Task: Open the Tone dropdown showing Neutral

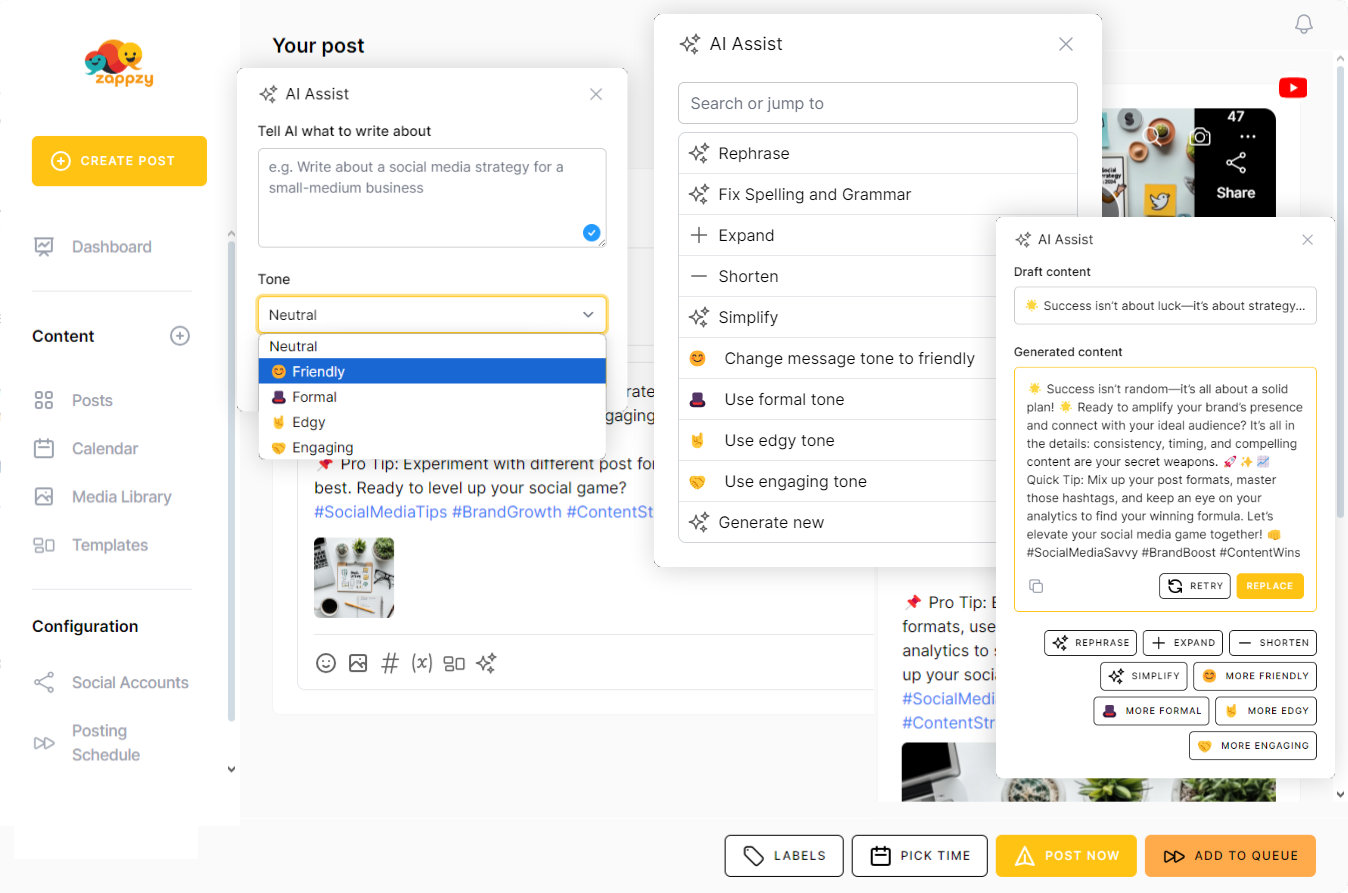Action: click(x=432, y=315)
